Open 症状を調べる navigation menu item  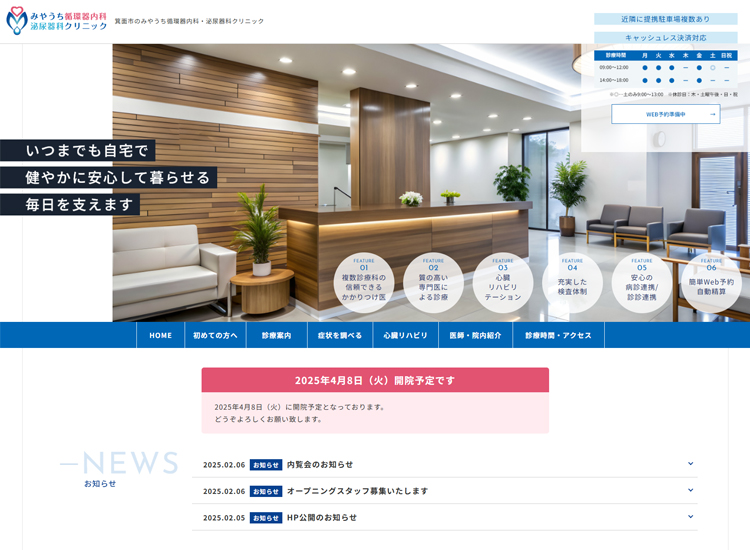pyautogui.click(x=340, y=335)
